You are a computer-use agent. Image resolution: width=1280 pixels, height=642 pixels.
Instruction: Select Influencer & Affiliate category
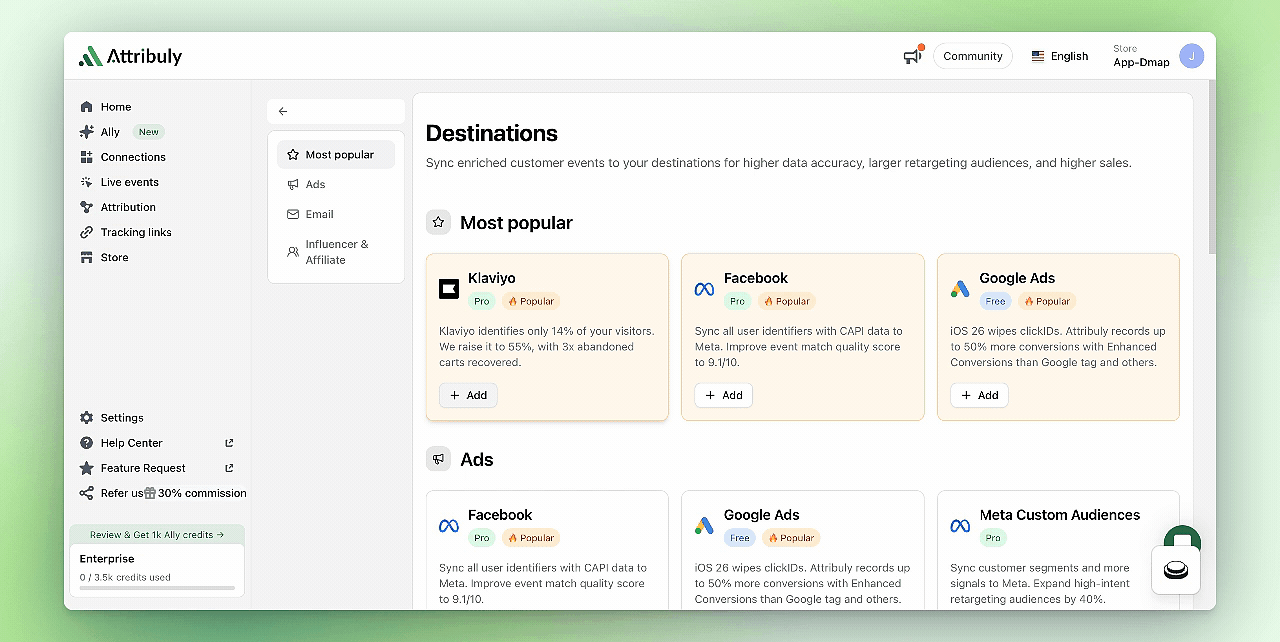(336, 252)
